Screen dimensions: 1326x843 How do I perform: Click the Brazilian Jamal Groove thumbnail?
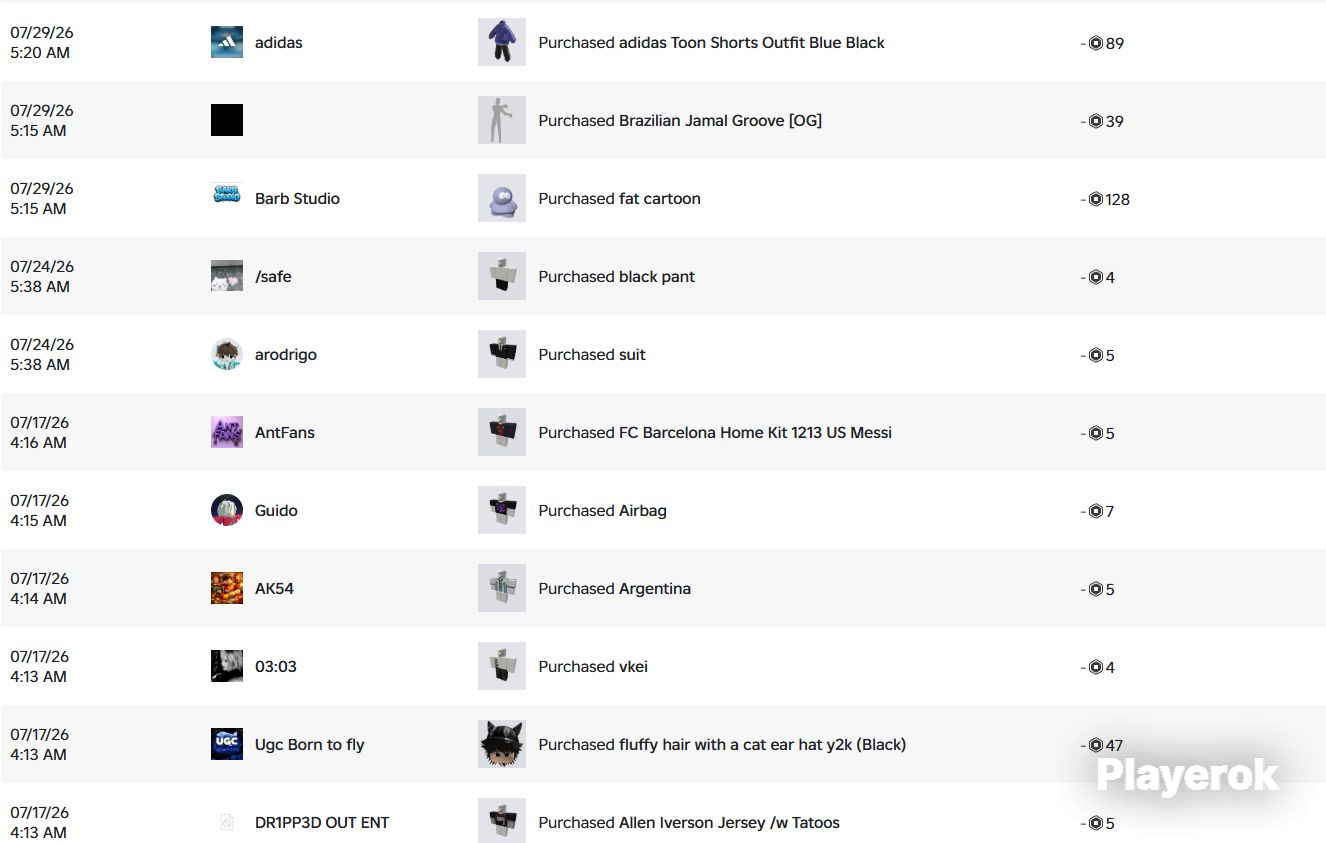pos(502,120)
